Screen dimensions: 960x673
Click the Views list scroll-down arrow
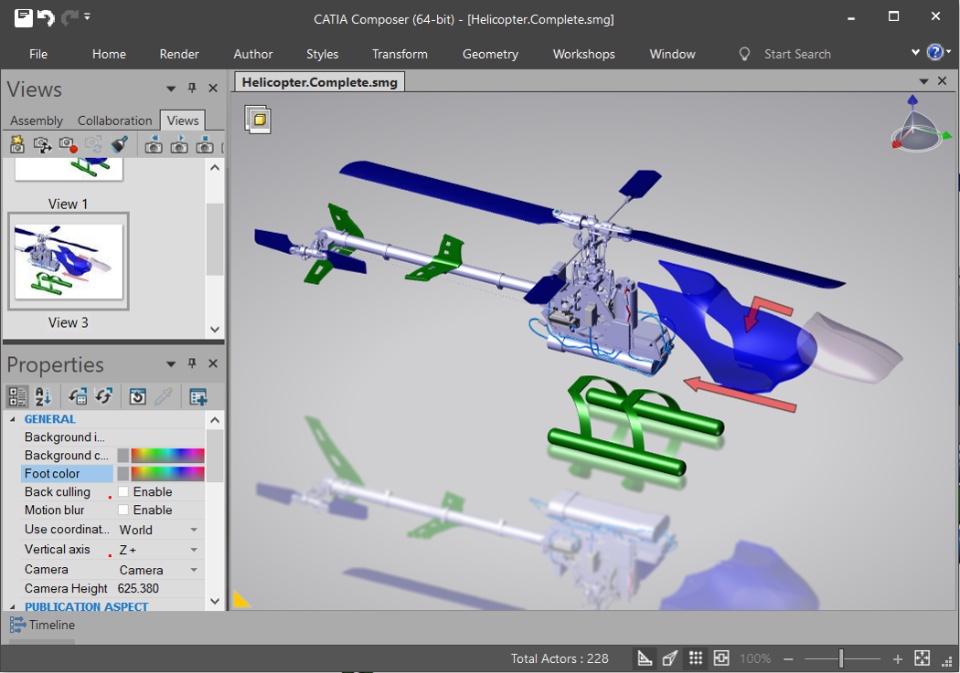pyautogui.click(x=214, y=329)
